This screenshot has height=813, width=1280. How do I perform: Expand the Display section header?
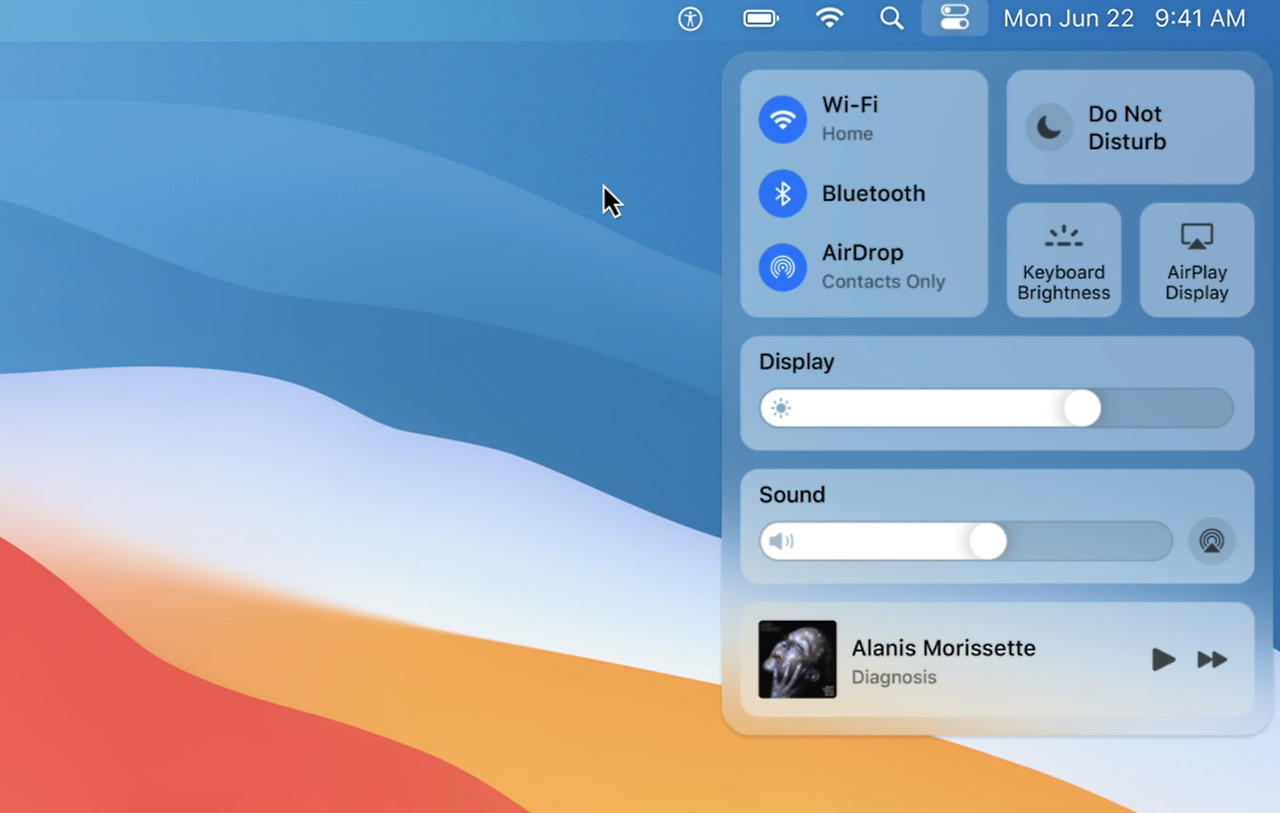[x=796, y=362]
